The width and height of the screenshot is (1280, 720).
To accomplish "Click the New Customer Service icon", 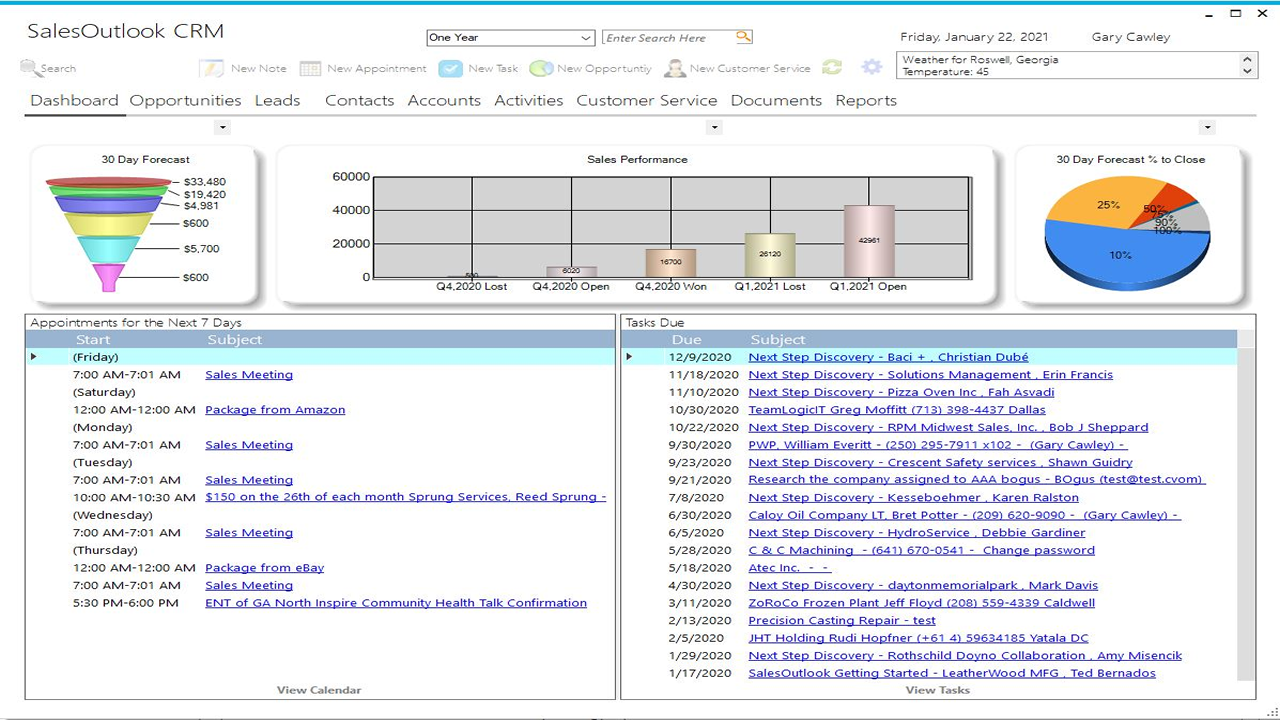I will pos(674,68).
